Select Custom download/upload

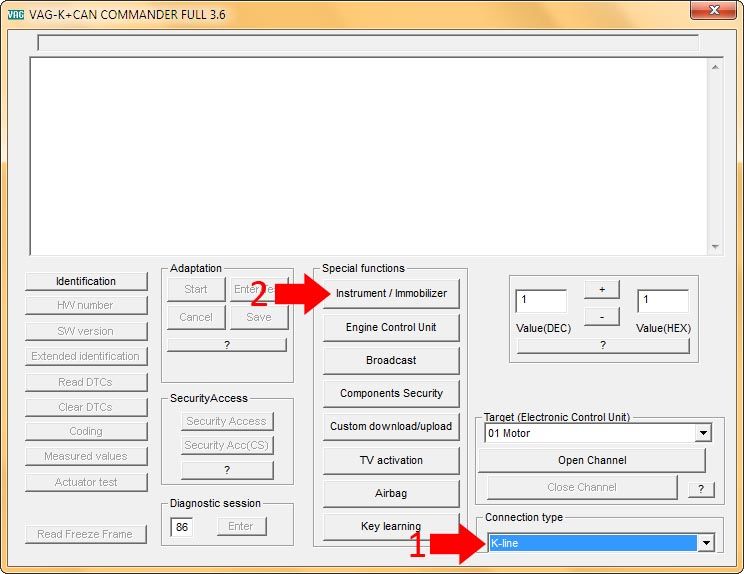(391, 427)
